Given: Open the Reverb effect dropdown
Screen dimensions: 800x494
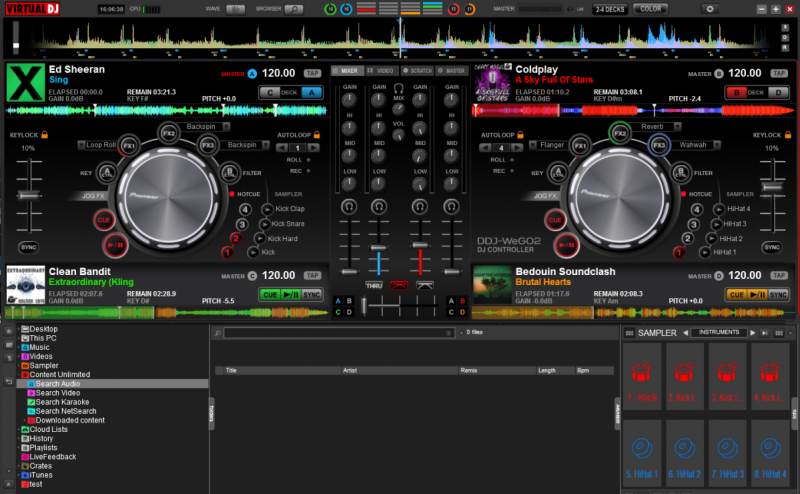Looking at the screenshot, I should tap(678, 127).
